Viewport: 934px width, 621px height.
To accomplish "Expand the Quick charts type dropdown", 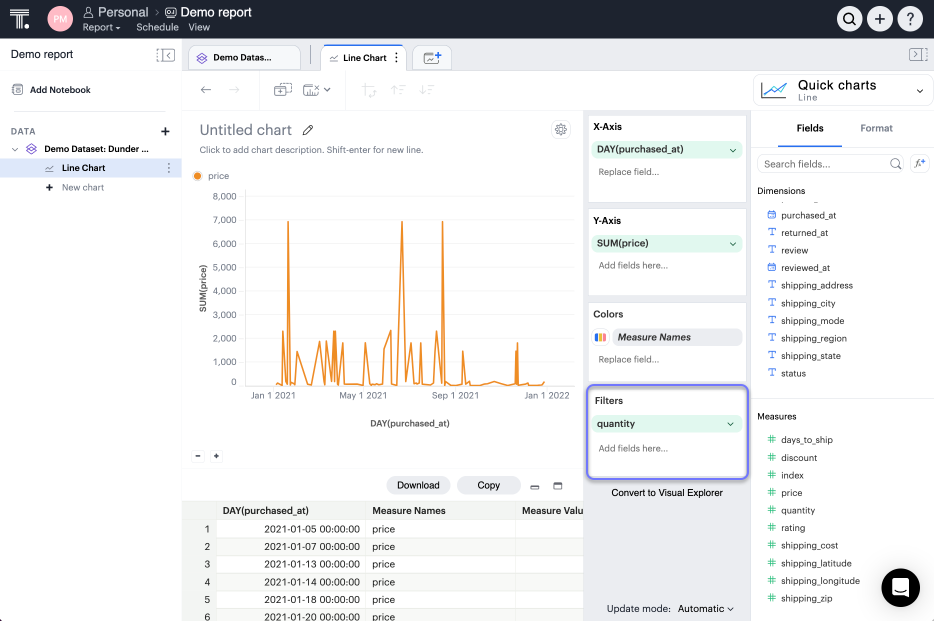I will point(919,90).
